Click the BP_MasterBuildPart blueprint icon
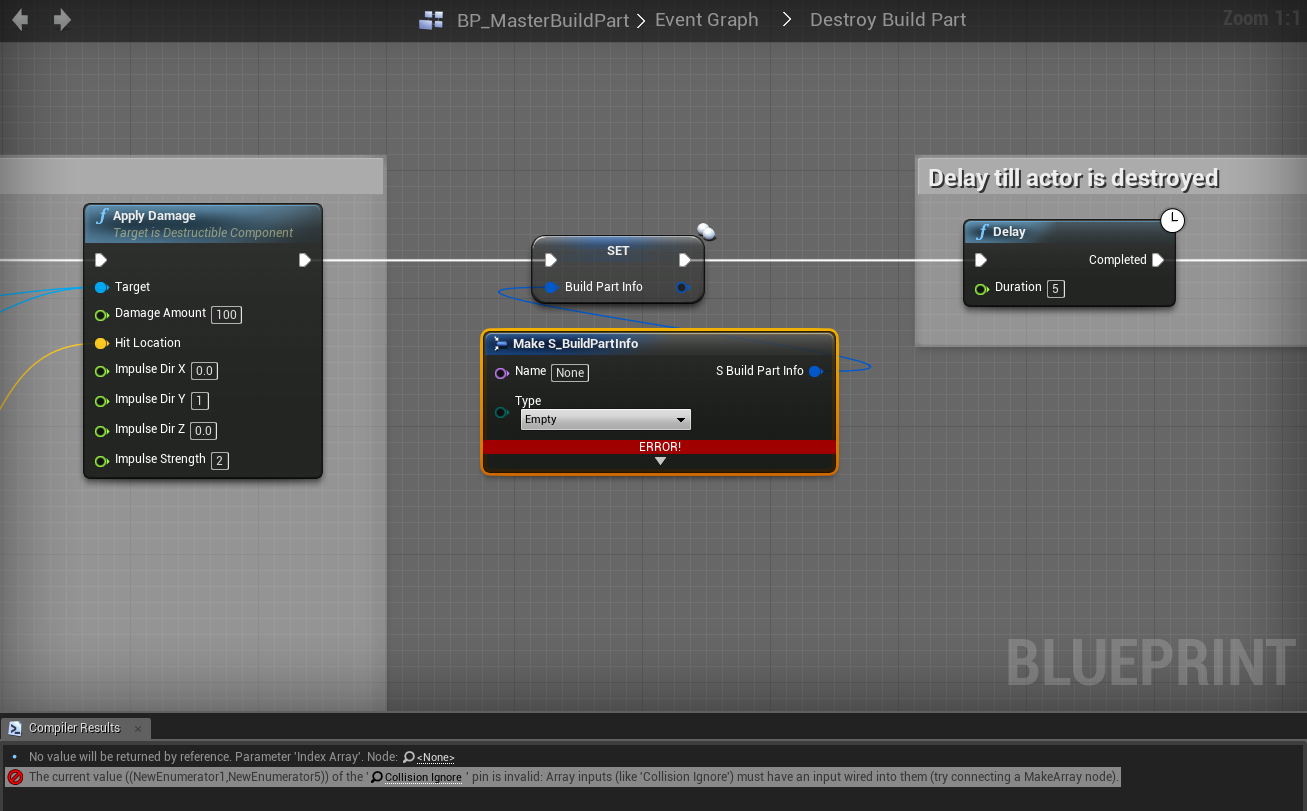Viewport: 1307px width, 811px height. pos(431,20)
